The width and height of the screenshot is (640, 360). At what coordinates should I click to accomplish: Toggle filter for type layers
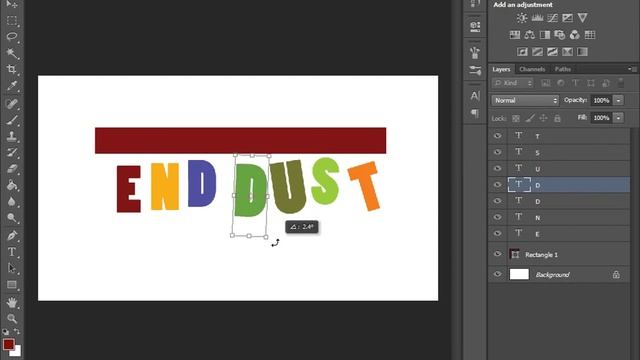tap(576, 83)
